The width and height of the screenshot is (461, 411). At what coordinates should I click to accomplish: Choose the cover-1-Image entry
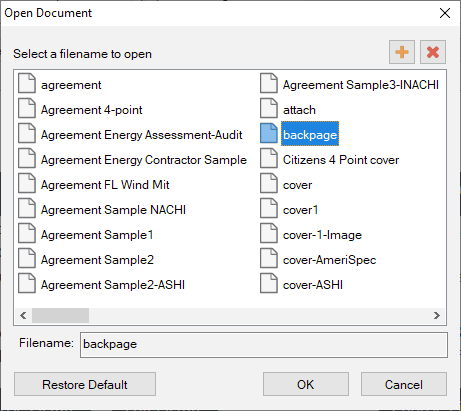[x=322, y=235]
